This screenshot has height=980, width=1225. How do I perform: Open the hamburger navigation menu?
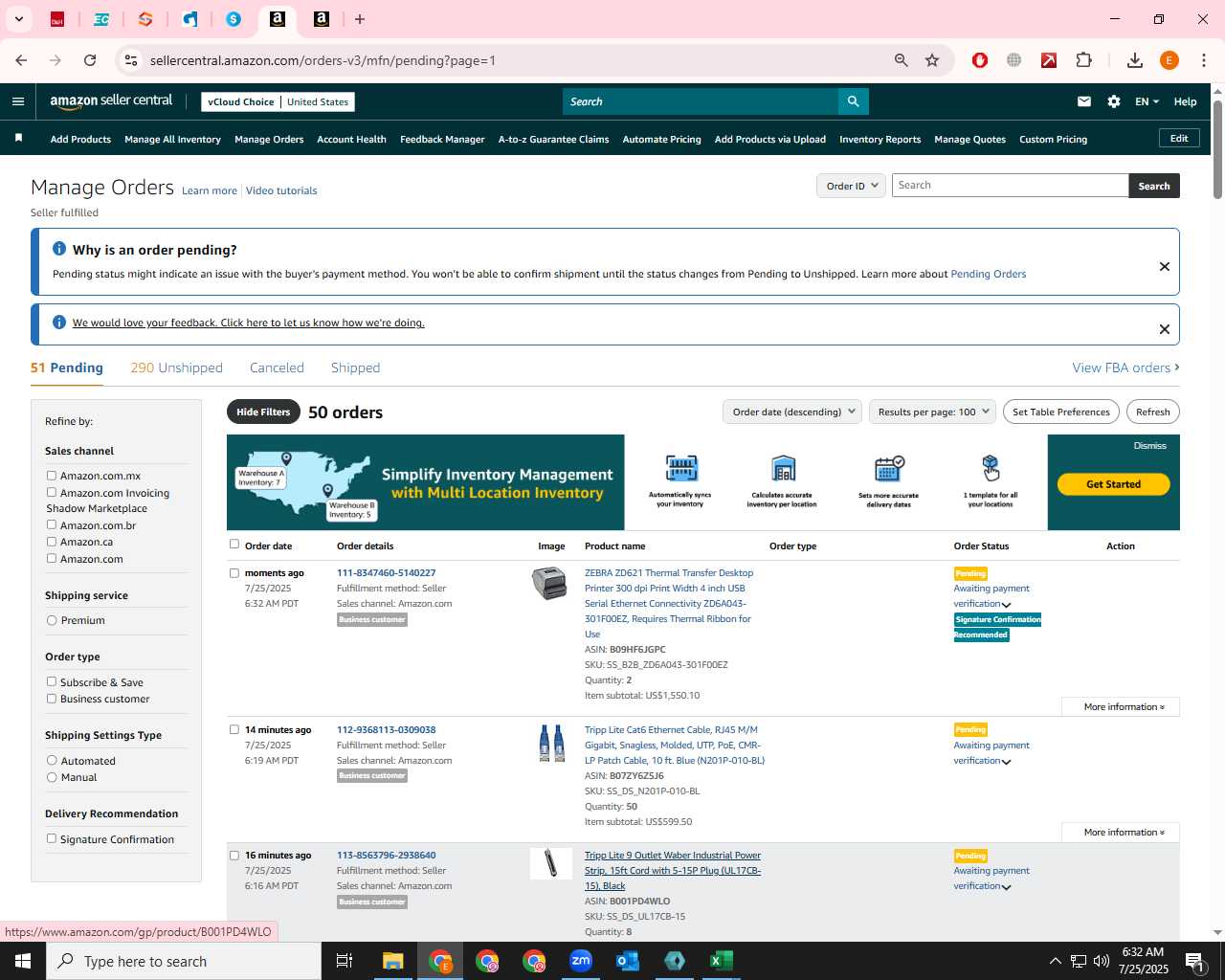pyautogui.click(x=17, y=101)
